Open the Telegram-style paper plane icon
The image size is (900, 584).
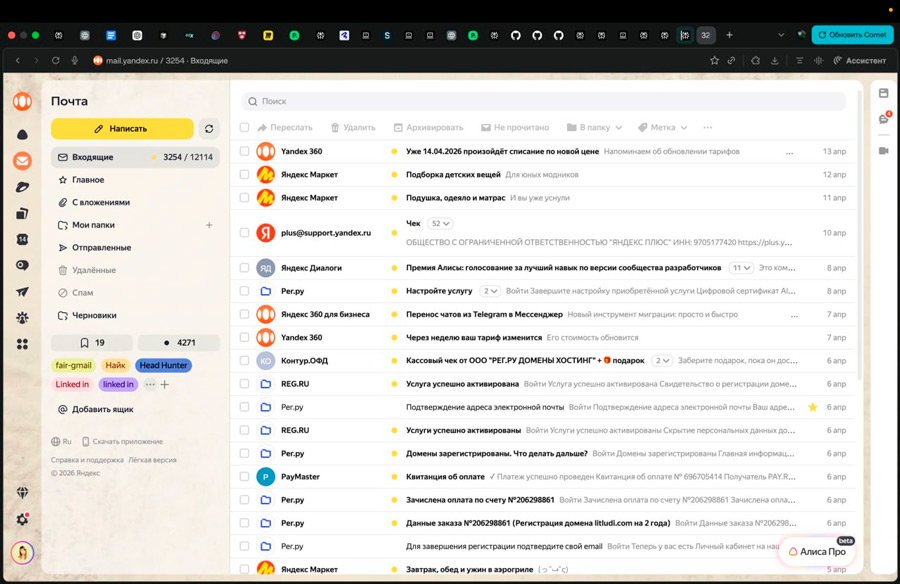pos(21,292)
